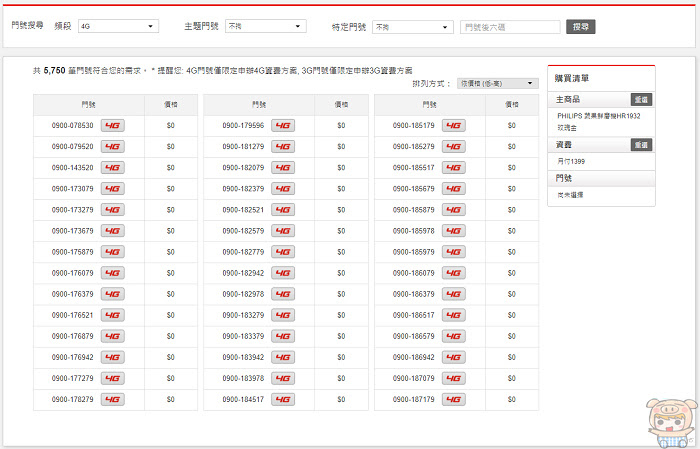Select the 4G badge for 0900-185979
This screenshot has height=449, width=700.
pos(454,252)
